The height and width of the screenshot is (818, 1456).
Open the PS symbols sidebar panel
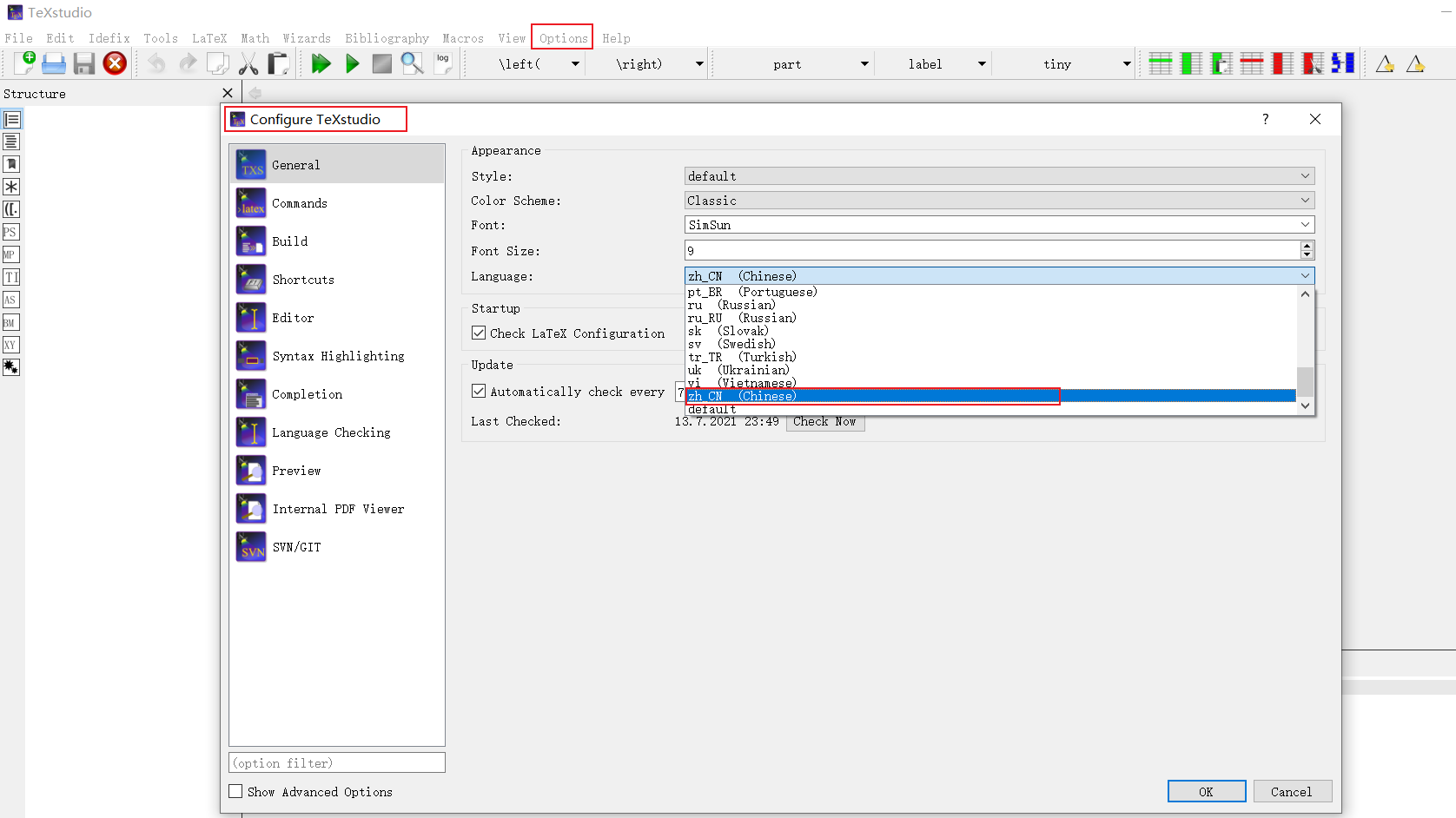[x=11, y=232]
